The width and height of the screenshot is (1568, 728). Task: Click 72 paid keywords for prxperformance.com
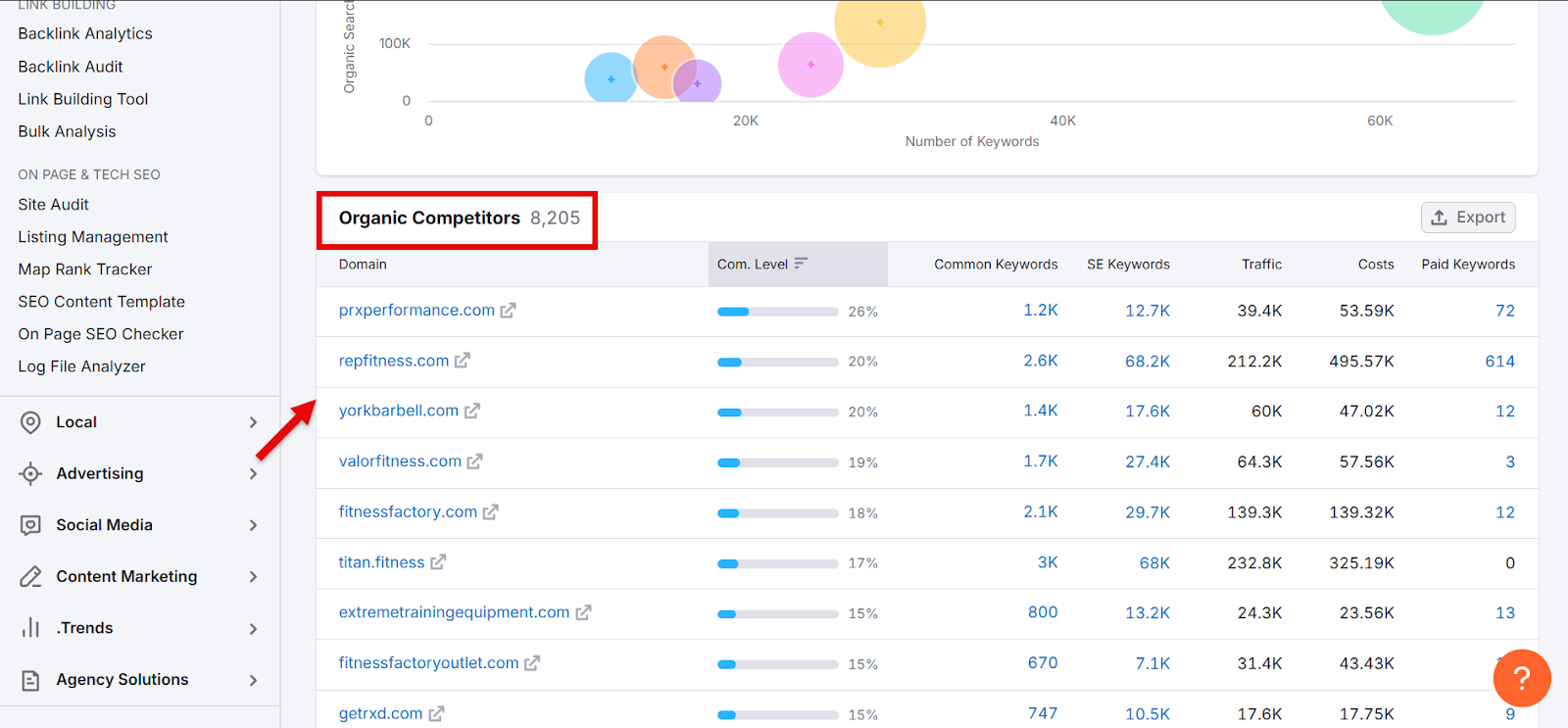[1505, 311]
